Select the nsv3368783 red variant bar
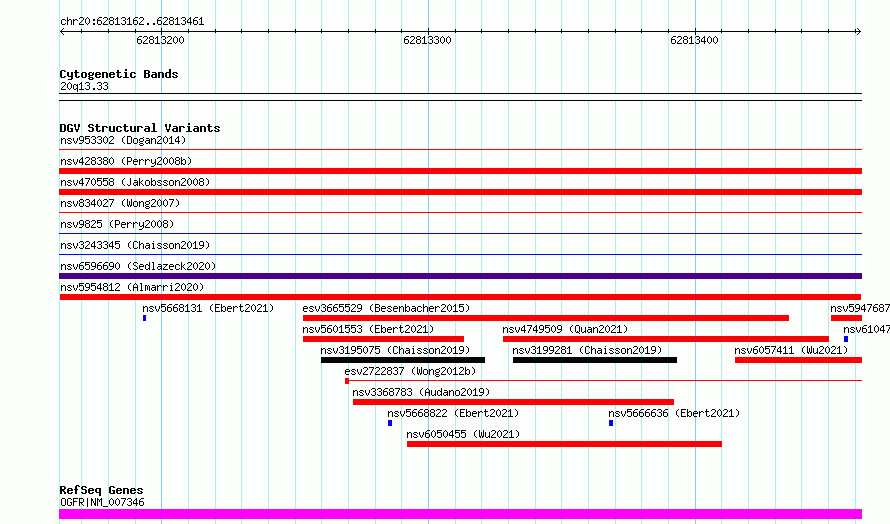The width and height of the screenshot is (890, 524). click(x=514, y=402)
